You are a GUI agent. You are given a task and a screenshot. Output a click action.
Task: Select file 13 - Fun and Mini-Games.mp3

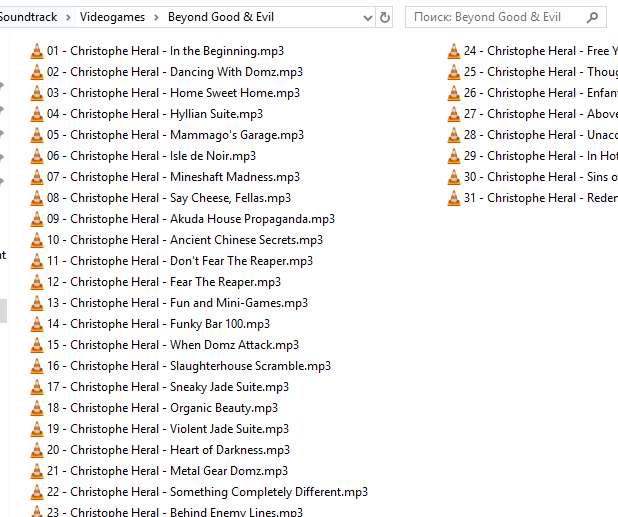pyautogui.click(x=169, y=303)
